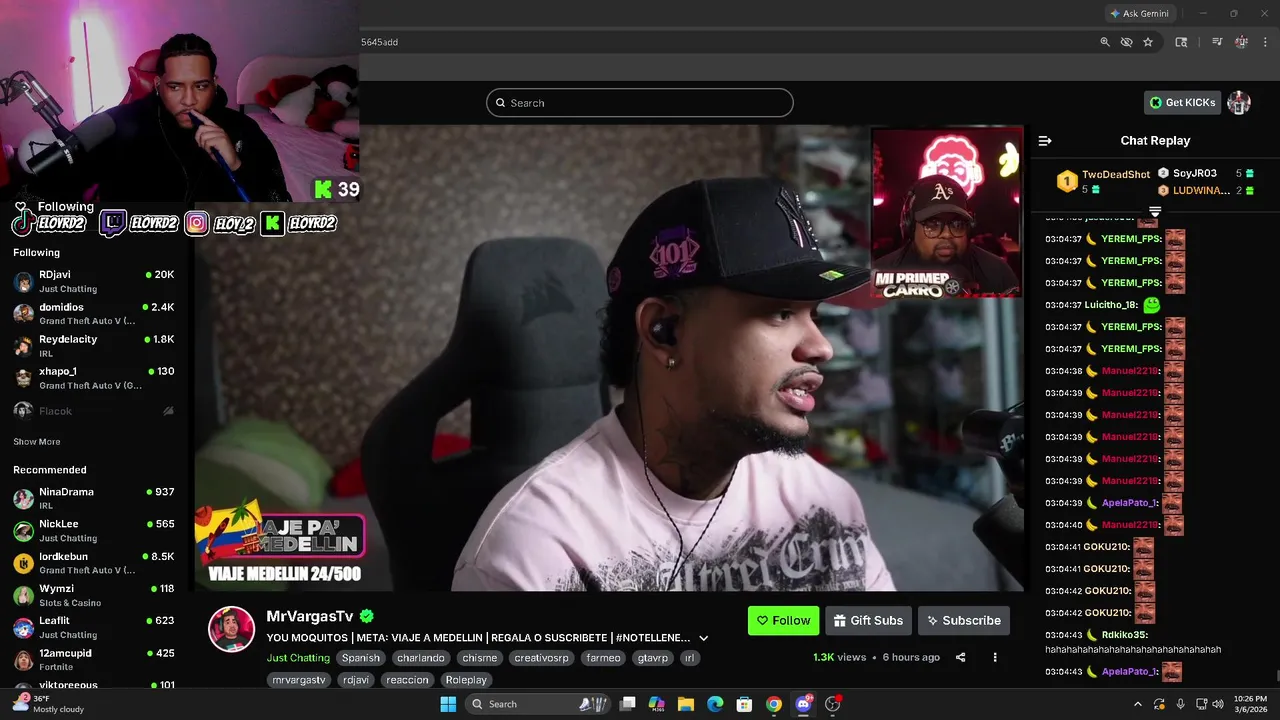The width and height of the screenshot is (1280, 720).
Task: Expand the stream title chevron
Action: (703, 638)
